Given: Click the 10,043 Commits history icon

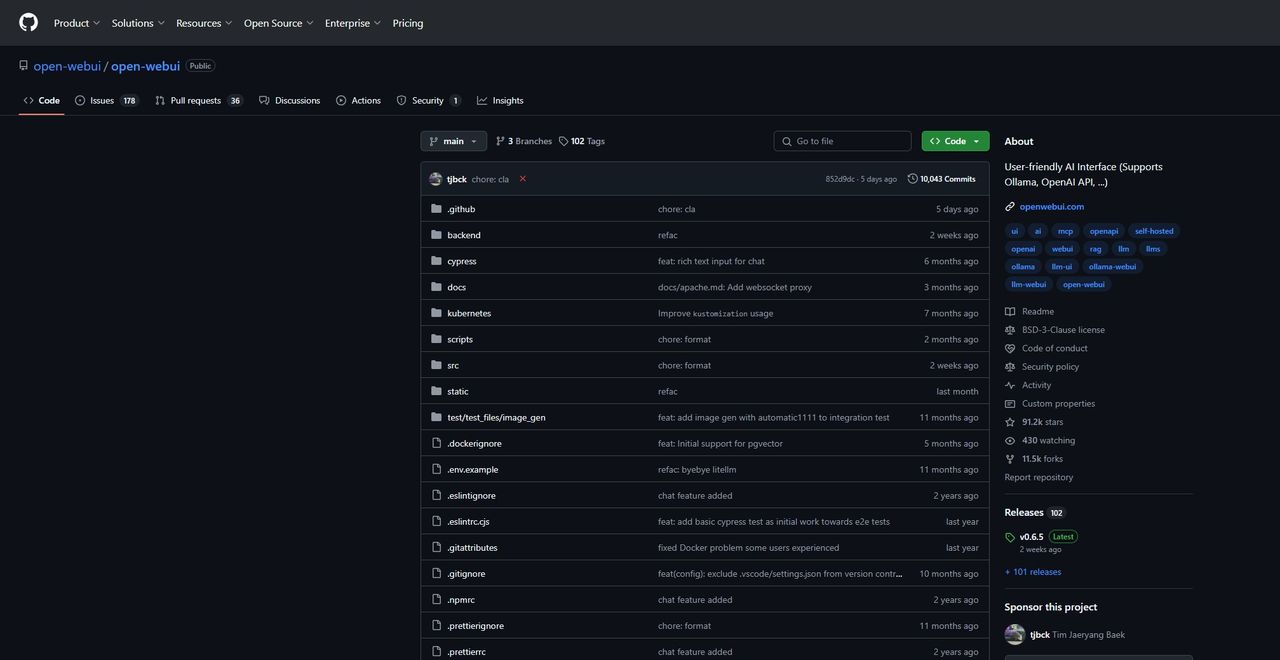Looking at the screenshot, I should (912, 179).
